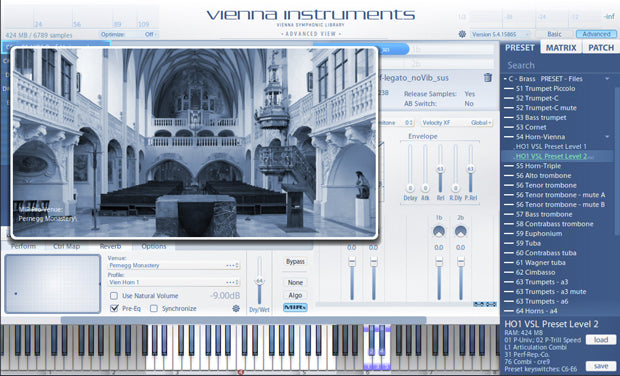The height and width of the screenshot is (376, 620).
Task: Open the Optimize Off dropdown
Action: pos(129,34)
